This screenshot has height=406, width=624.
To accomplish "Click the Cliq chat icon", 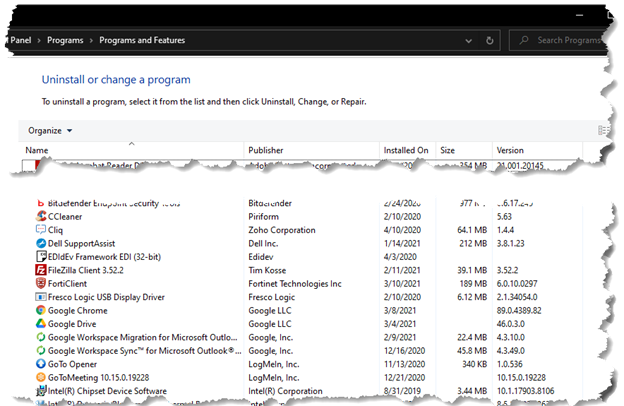I will (x=41, y=230).
